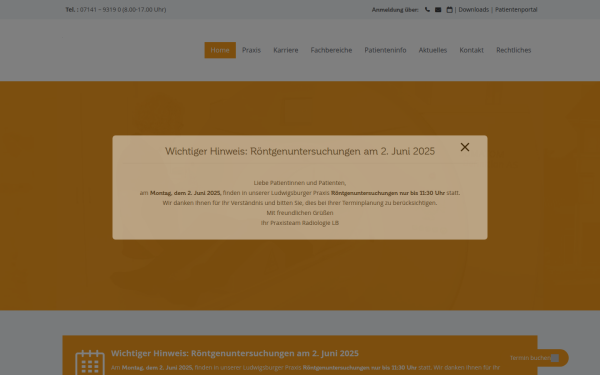Open the Patientenportal link
Screen dimensions: 600x375
[516, 10]
